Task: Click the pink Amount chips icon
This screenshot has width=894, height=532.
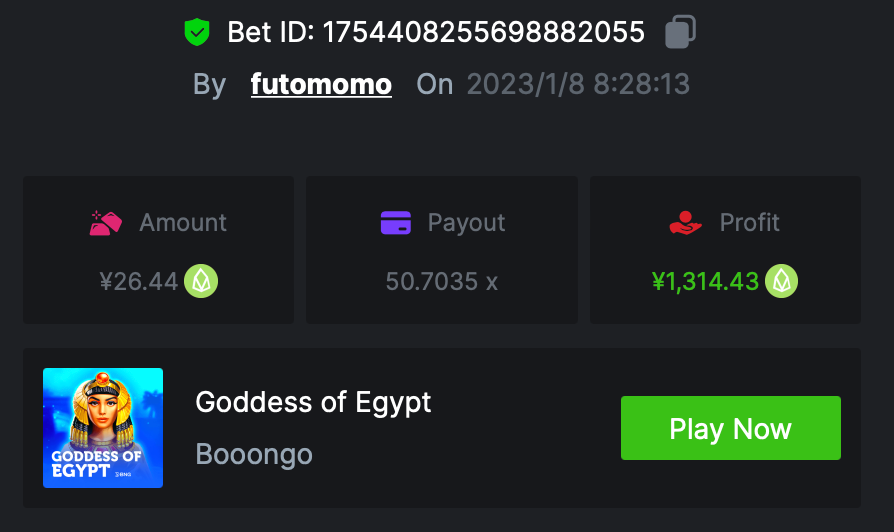Action: [105, 222]
